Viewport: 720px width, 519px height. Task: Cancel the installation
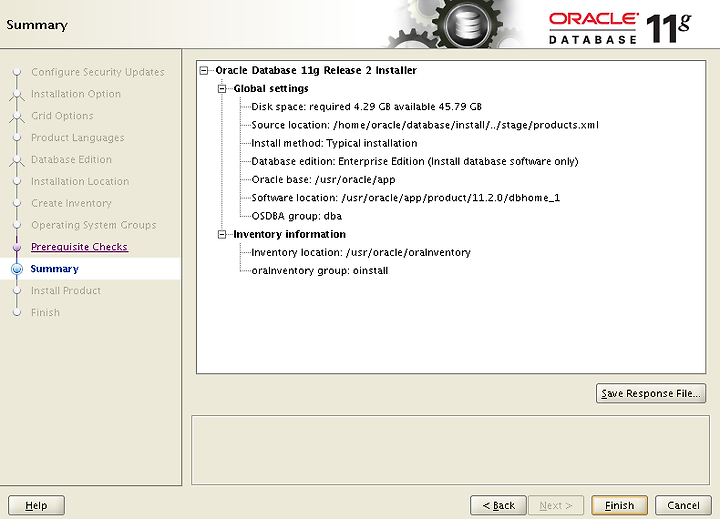coord(683,505)
